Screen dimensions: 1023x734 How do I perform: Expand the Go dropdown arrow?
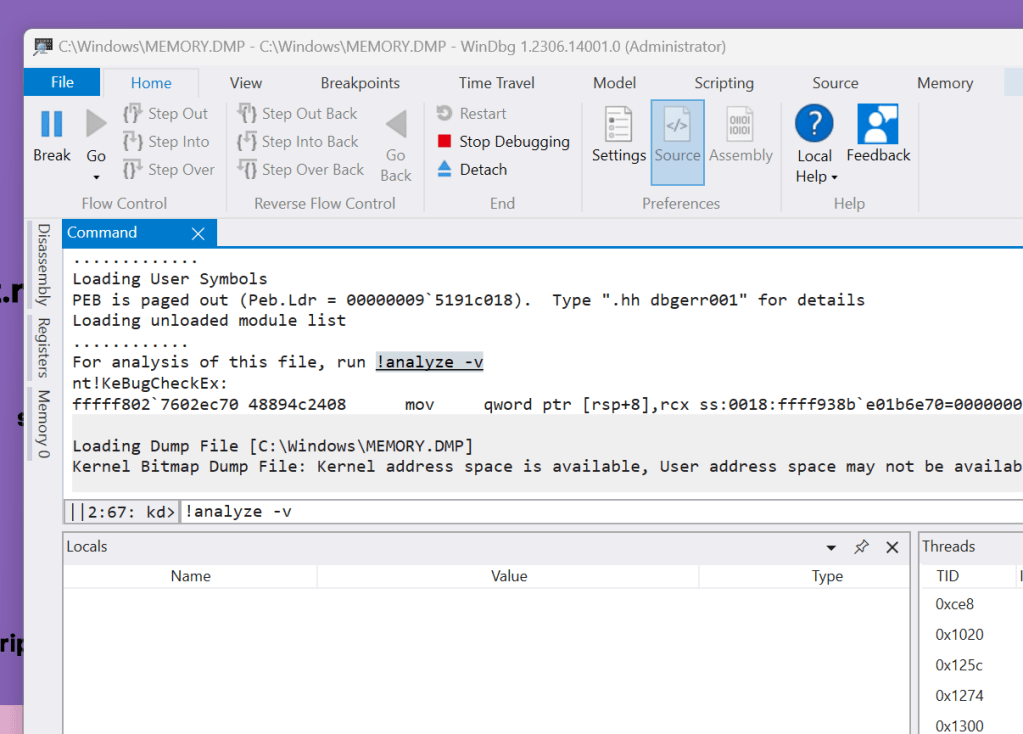[96, 177]
